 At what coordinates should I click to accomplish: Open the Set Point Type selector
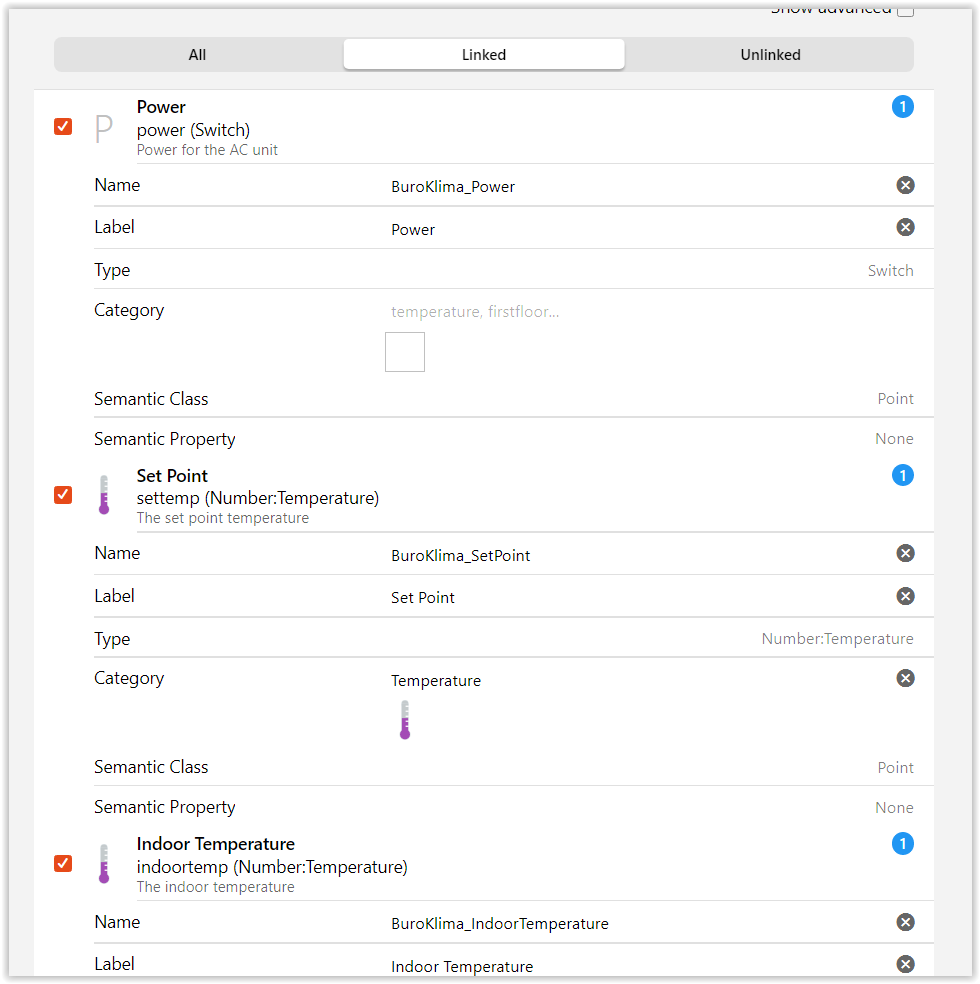coord(837,639)
